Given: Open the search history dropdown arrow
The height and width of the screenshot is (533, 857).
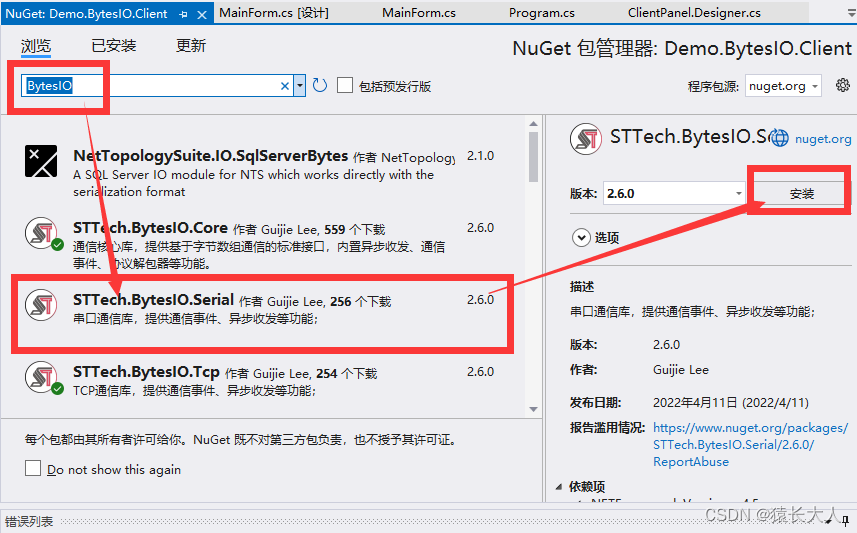Looking at the screenshot, I should click(x=300, y=86).
